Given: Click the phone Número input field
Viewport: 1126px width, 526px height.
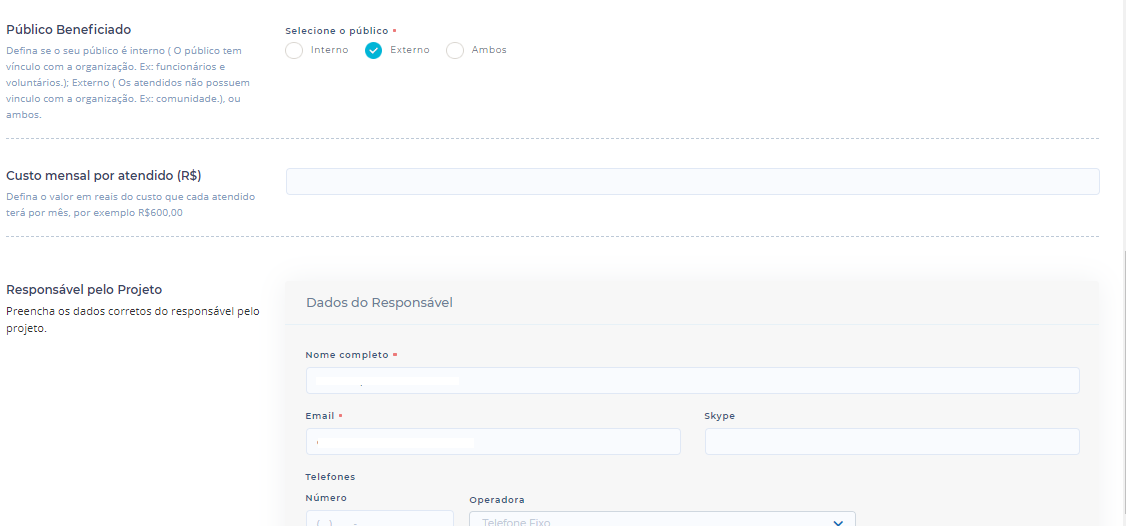Looking at the screenshot, I should coord(380,520).
